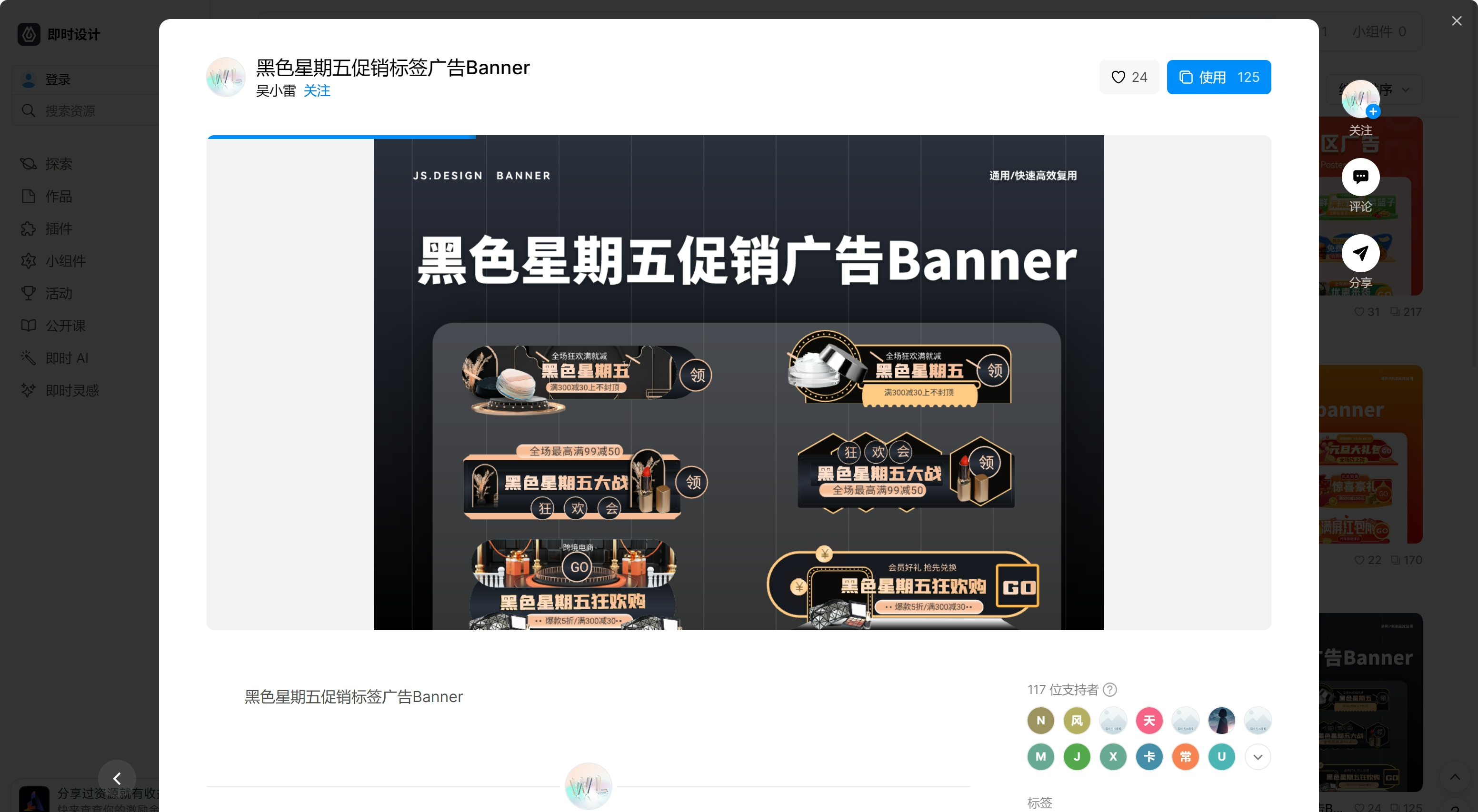Image resolution: width=1478 pixels, height=812 pixels.
Task: Click the 支持者 help question icon
Action: tap(1110, 689)
